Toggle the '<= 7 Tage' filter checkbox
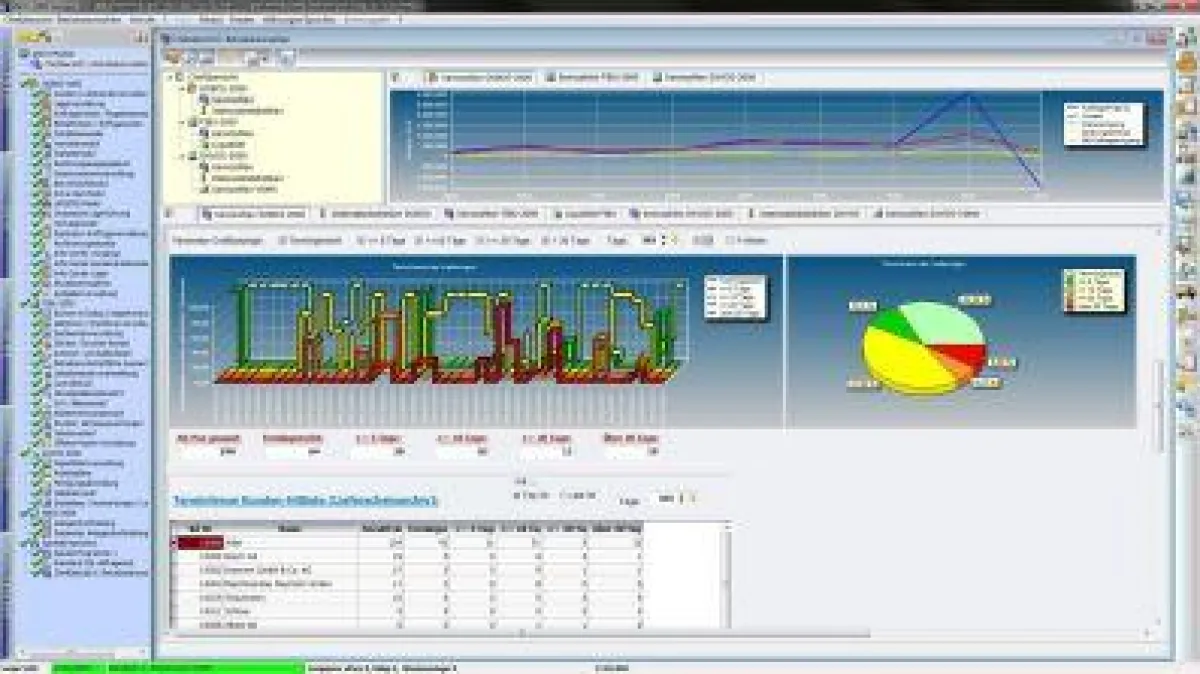The width and height of the screenshot is (1200, 674). [x=361, y=241]
